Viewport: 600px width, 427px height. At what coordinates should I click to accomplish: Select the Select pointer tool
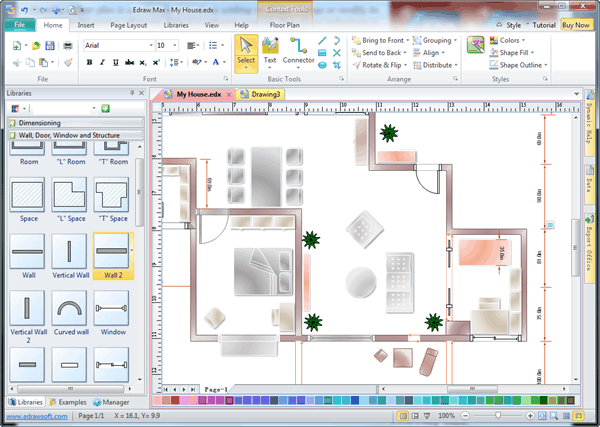pyautogui.click(x=246, y=52)
